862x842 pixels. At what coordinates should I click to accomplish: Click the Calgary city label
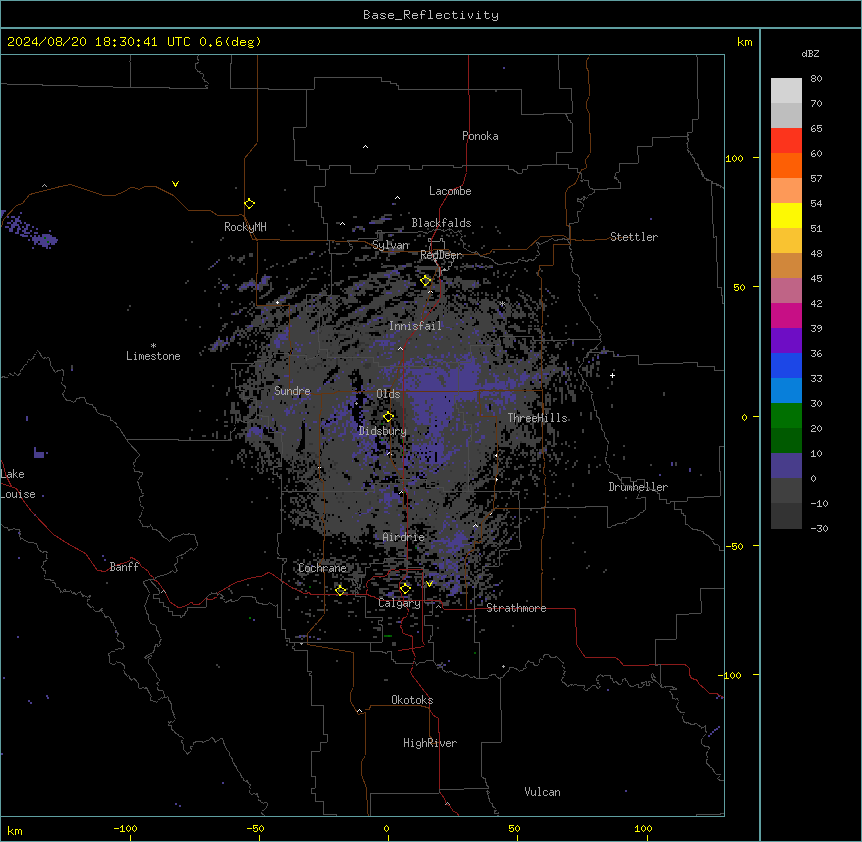(x=400, y=603)
